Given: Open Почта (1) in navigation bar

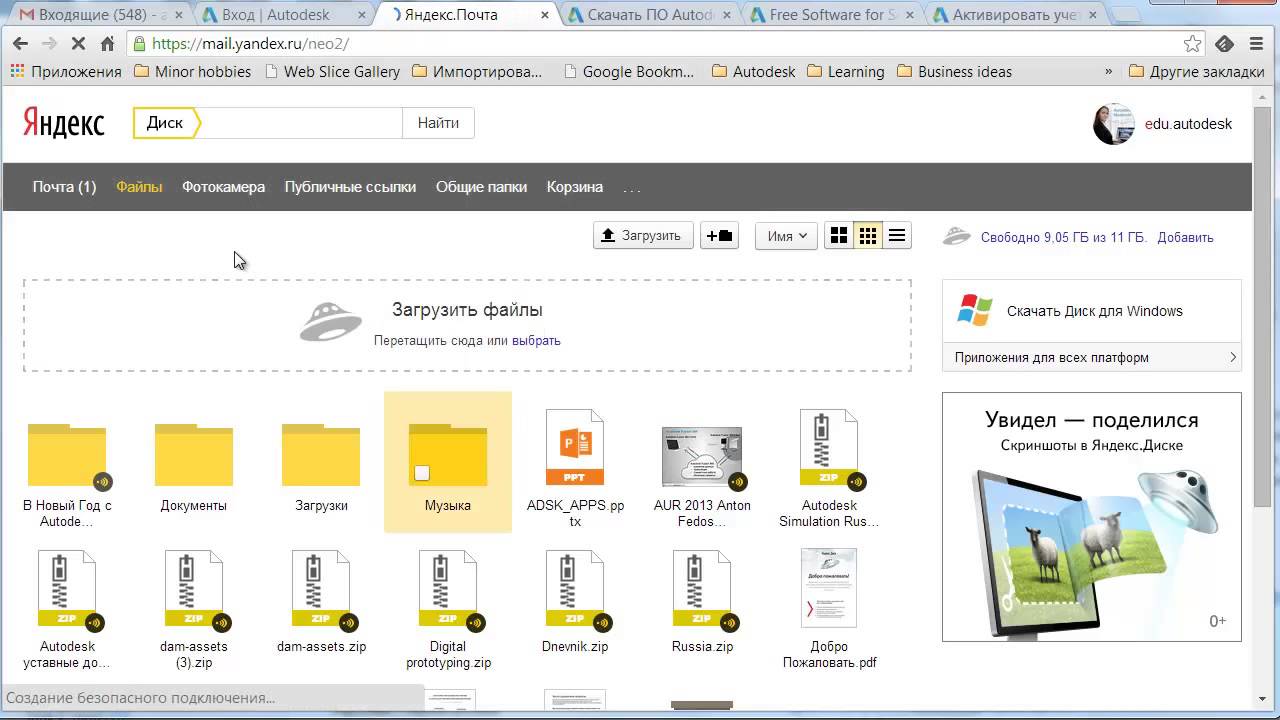Looking at the screenshot, I should pos(64,187).
